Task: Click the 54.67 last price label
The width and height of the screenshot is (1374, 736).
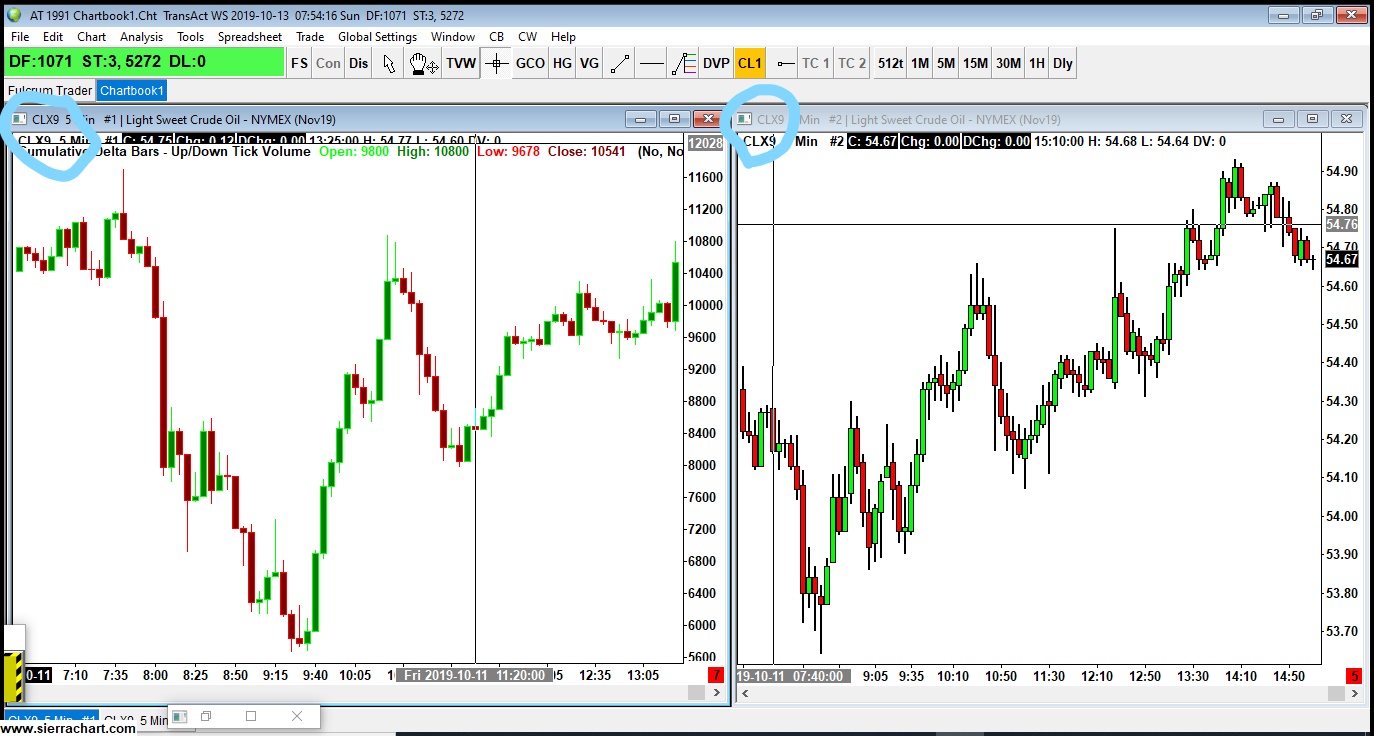Action: [x=1341, y=259]
